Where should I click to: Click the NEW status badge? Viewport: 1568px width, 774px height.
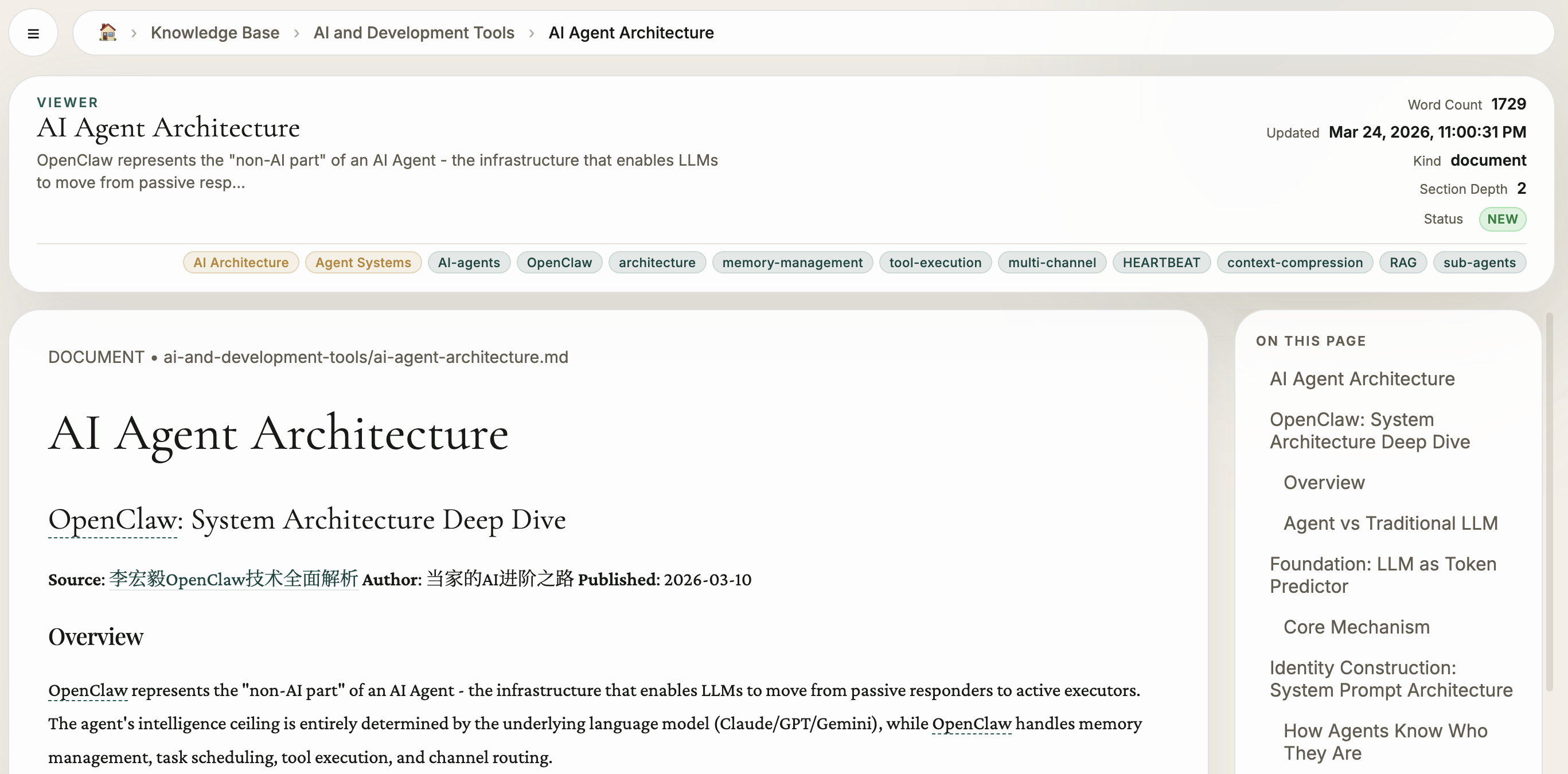pyautogui.click(x=1501, y=219)
